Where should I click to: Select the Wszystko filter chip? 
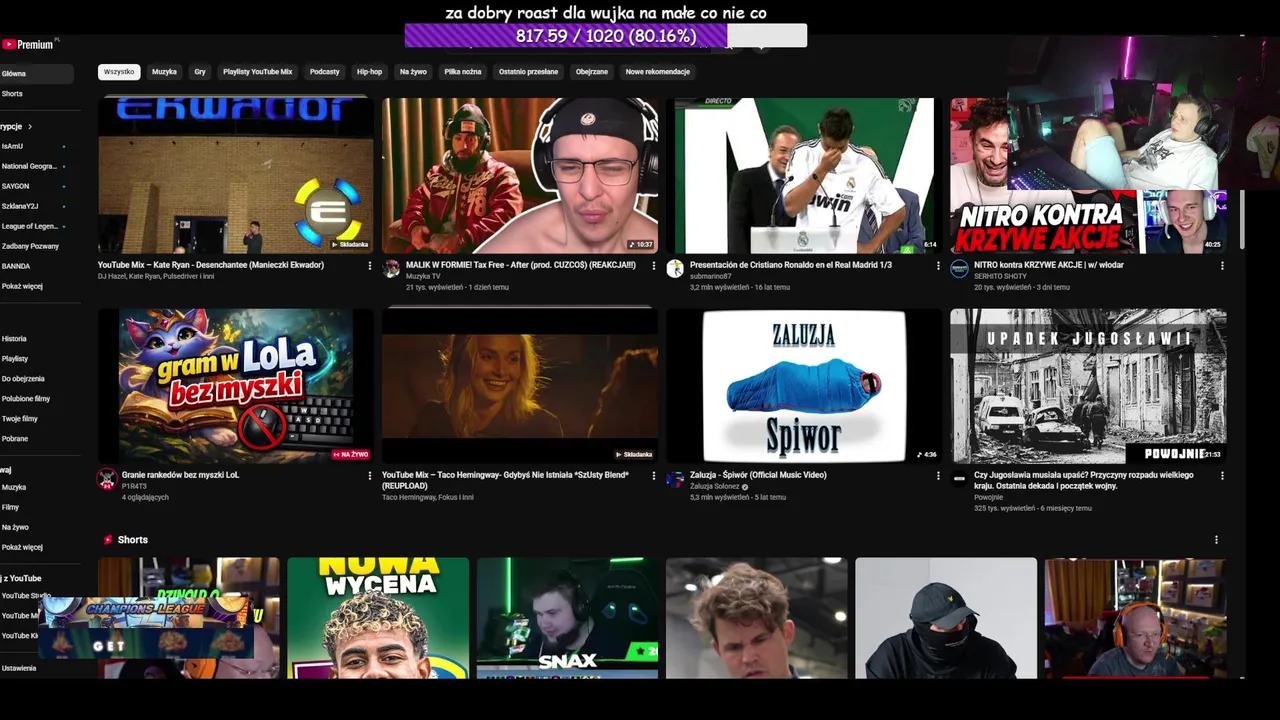coord(119,72)
